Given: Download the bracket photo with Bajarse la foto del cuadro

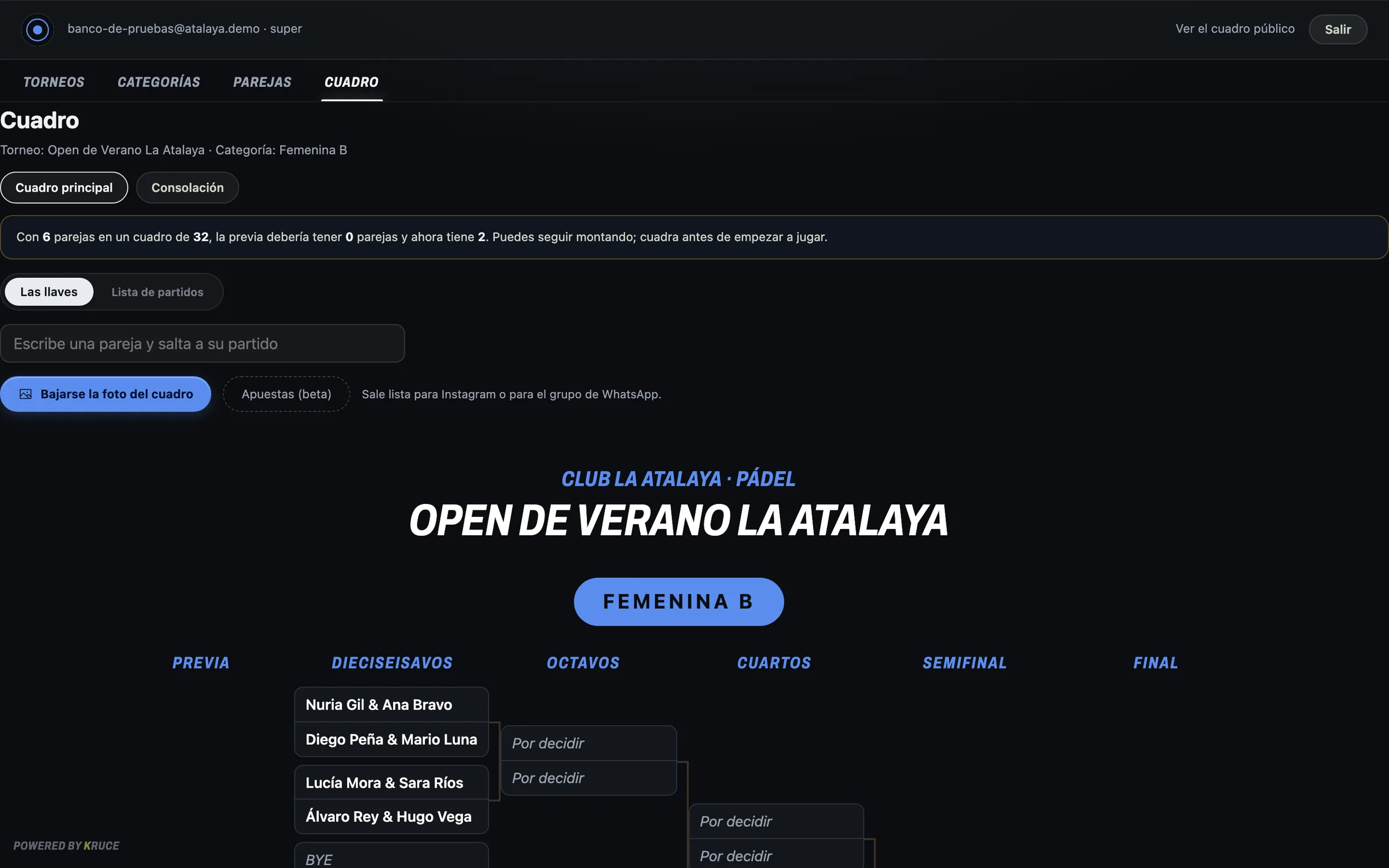Looking at the screenshot, I should [105, 394].
